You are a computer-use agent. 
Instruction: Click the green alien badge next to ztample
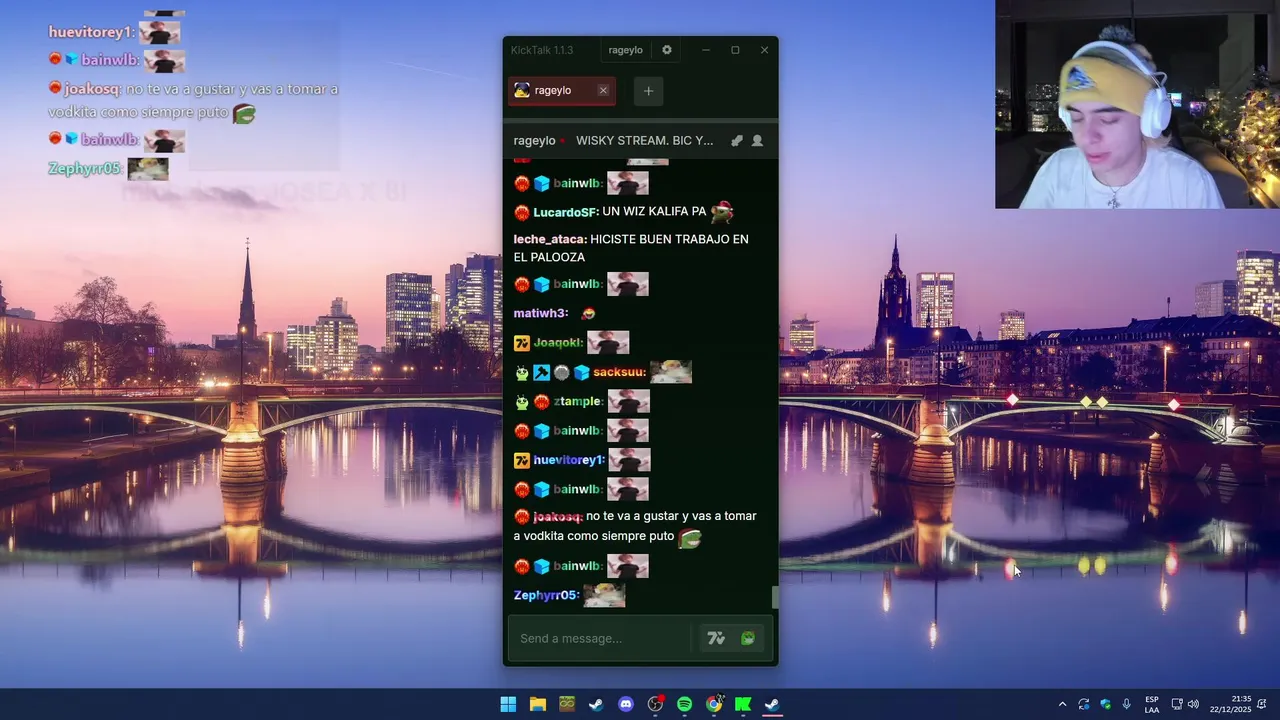point(521,402)
